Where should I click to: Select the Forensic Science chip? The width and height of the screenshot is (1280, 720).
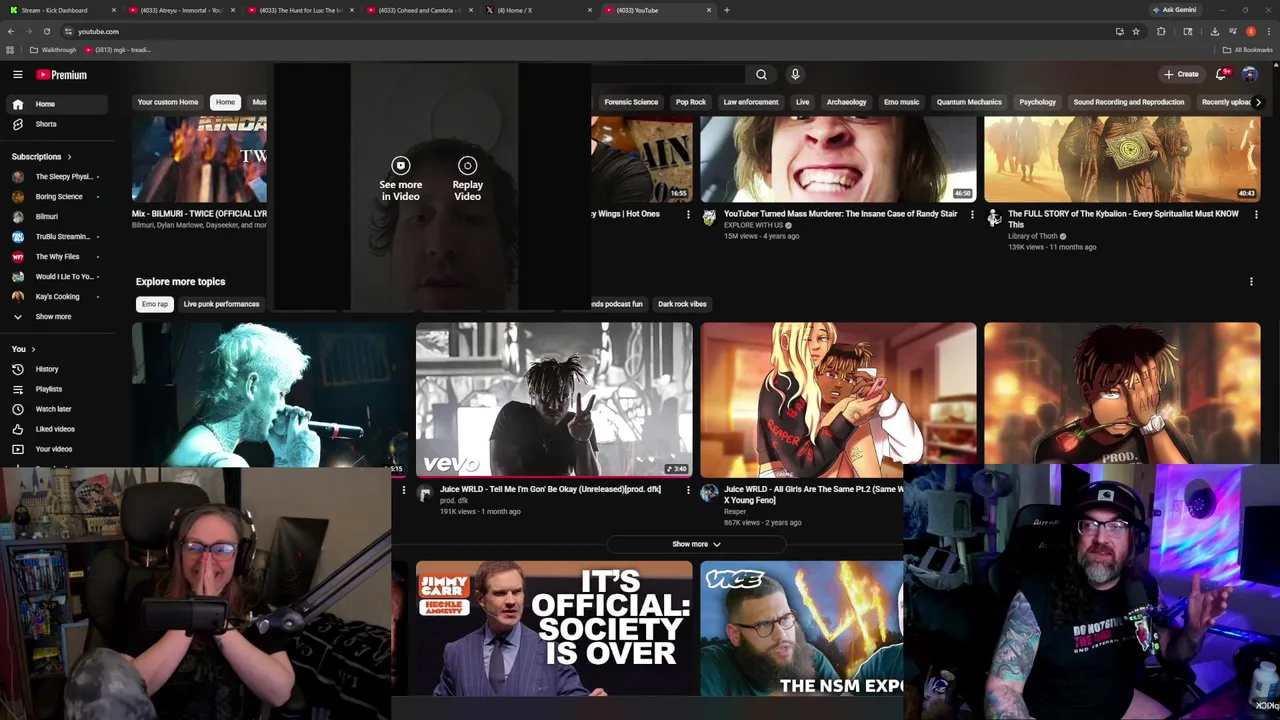(631, 102)
